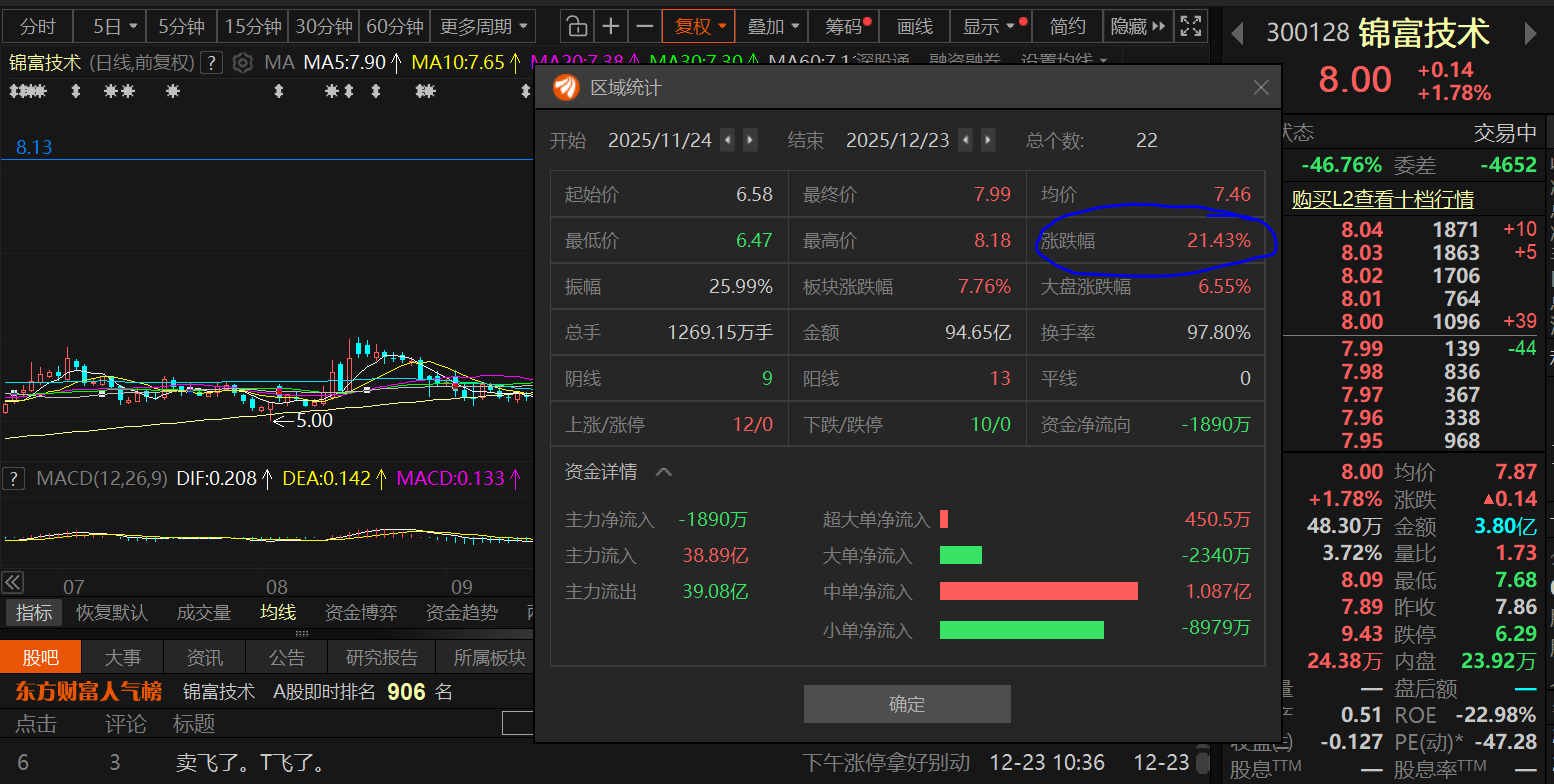Open the post 卖飞了。T飞了。

(x=250, y=764)
